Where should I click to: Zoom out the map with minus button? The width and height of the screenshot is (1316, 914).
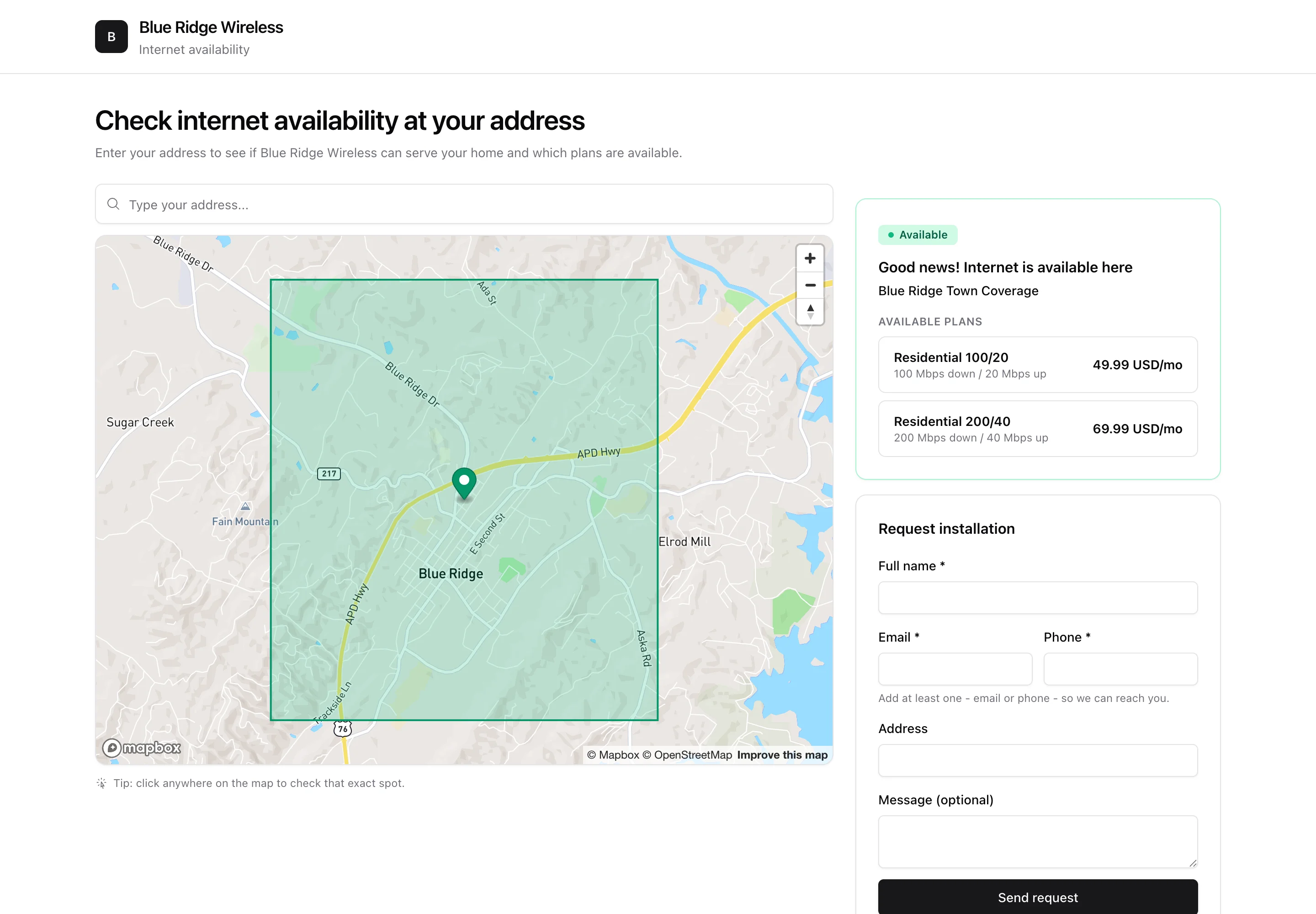810,285
